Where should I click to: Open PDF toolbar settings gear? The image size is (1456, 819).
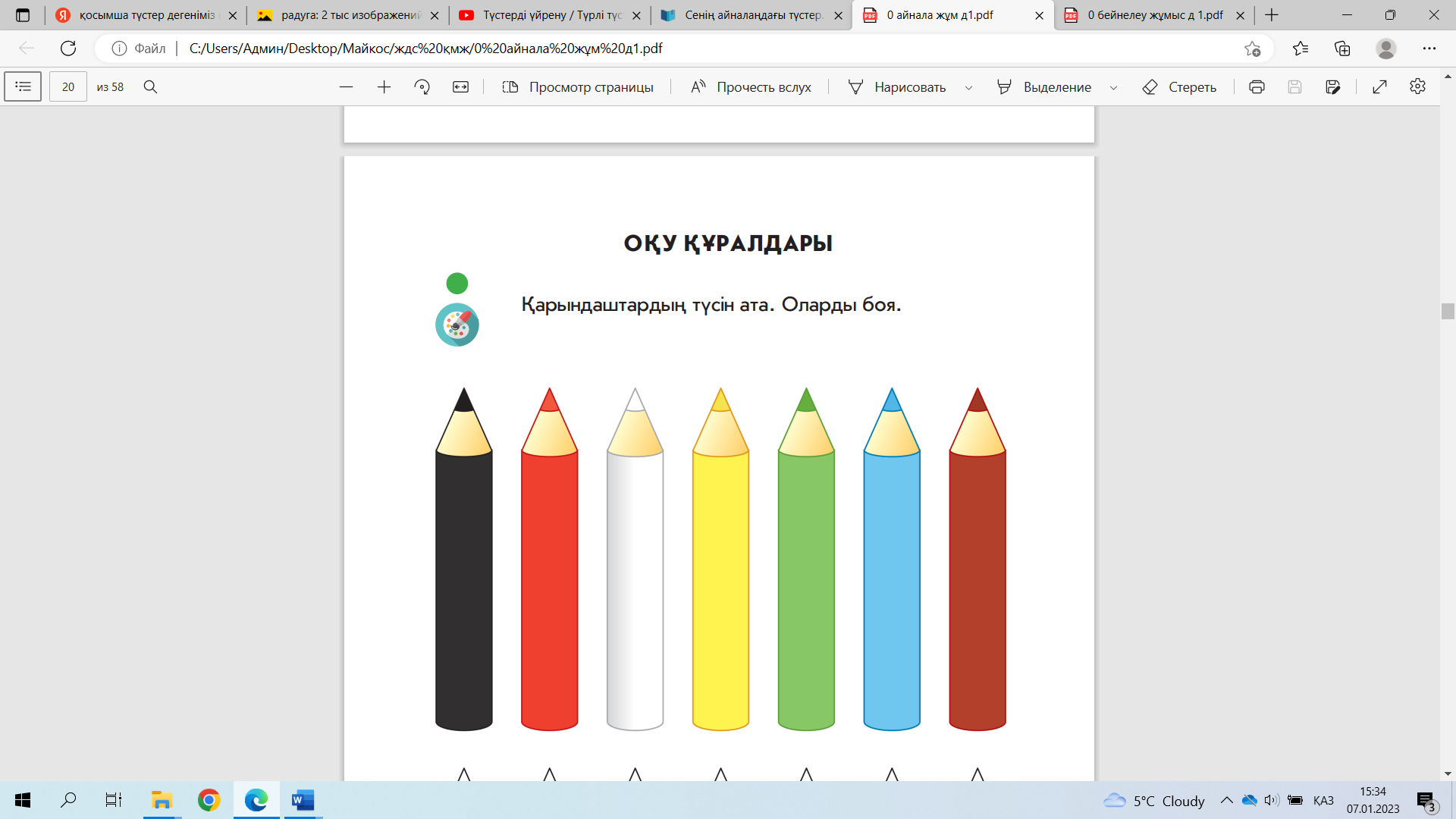tap(1417, 86)
